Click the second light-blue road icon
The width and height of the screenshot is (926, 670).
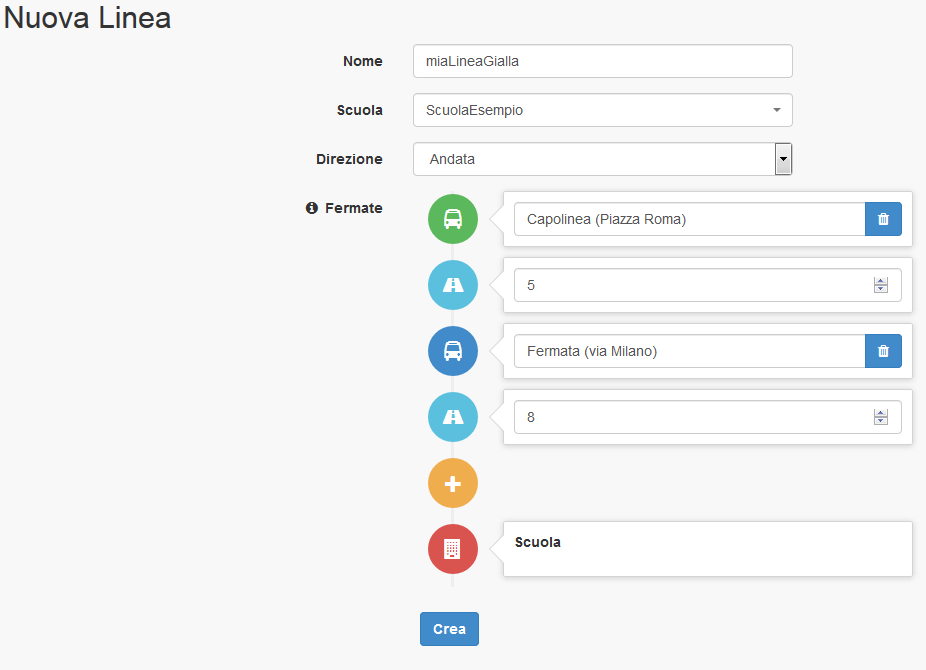click(x=453, y=417)
